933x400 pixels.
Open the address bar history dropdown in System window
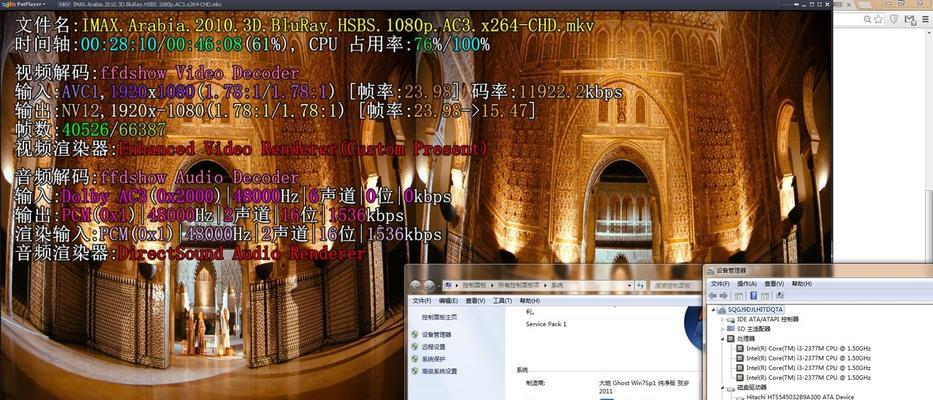point(629,286)
